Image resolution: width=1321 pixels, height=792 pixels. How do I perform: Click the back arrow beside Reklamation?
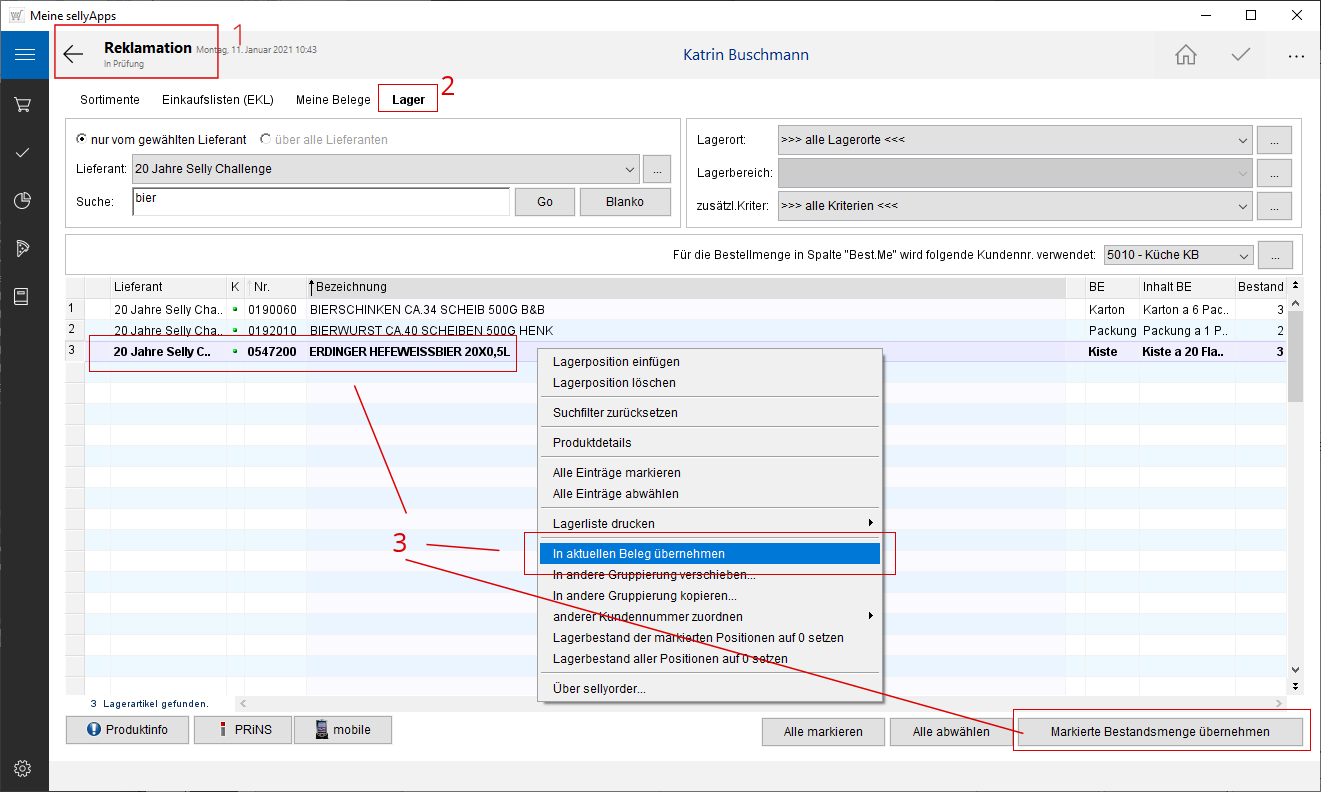coord(74,55)
